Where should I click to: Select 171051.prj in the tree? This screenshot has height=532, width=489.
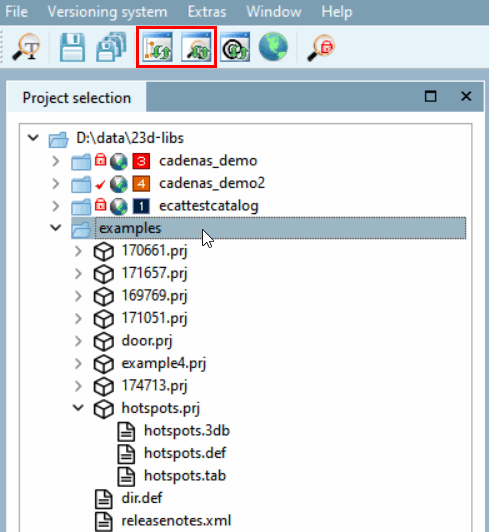click(154, 319)
